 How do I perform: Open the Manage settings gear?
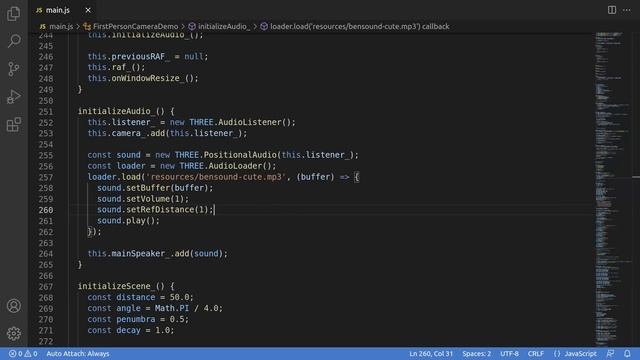point(13,333)
